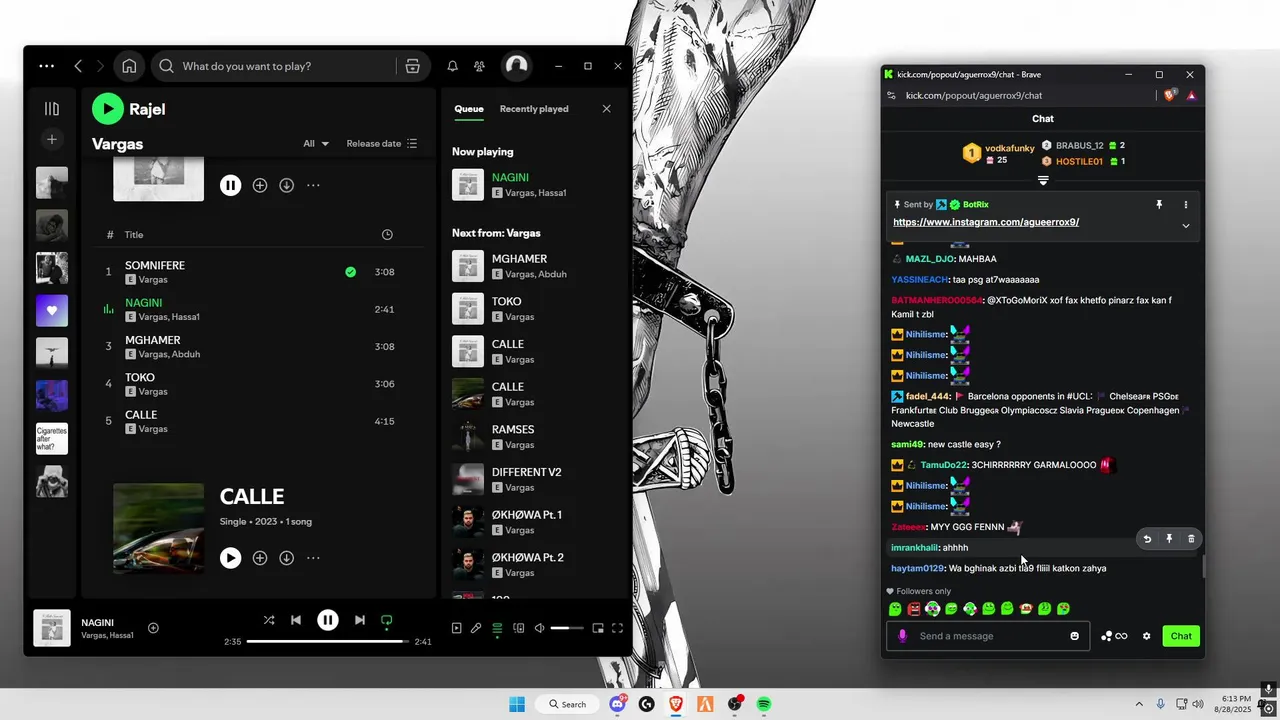Open the Spotify three-dots menu
The width and height of the screenshot is (1280, 720).
pyautogui.click(x=47, y=66)
